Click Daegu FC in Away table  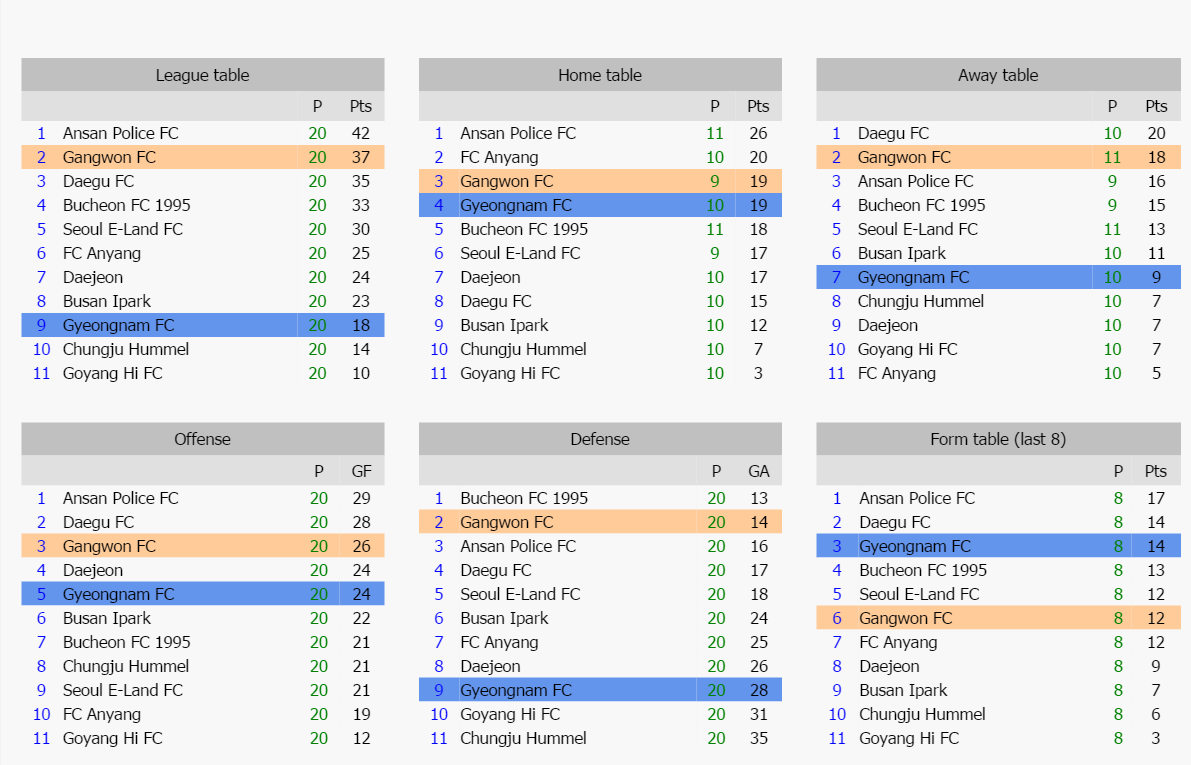coord(893,133)
